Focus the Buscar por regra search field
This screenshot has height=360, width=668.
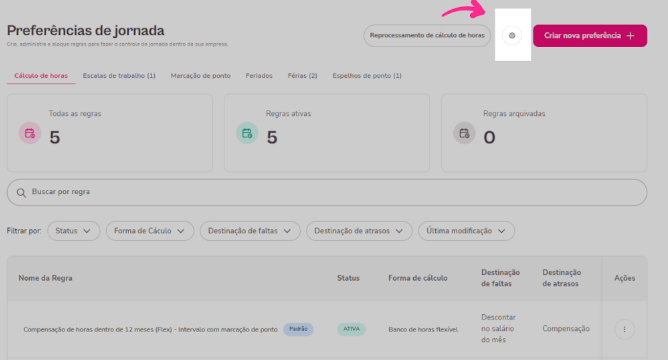click(x=327, y=193)
